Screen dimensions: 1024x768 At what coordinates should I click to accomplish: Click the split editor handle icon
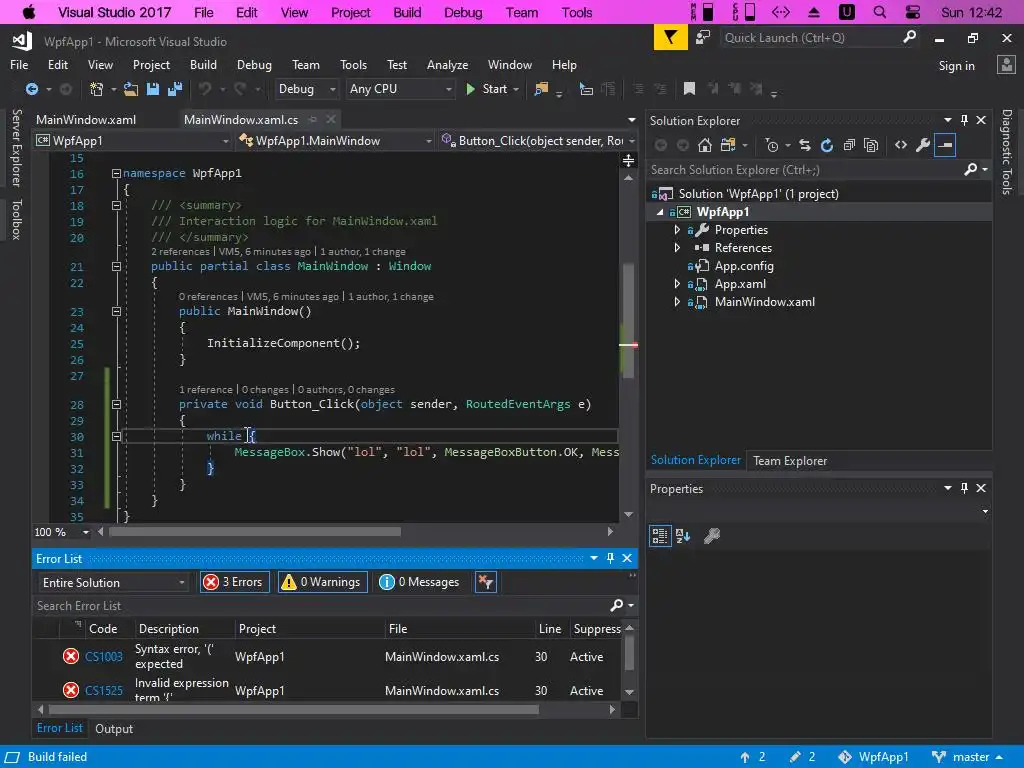[628, 160]
